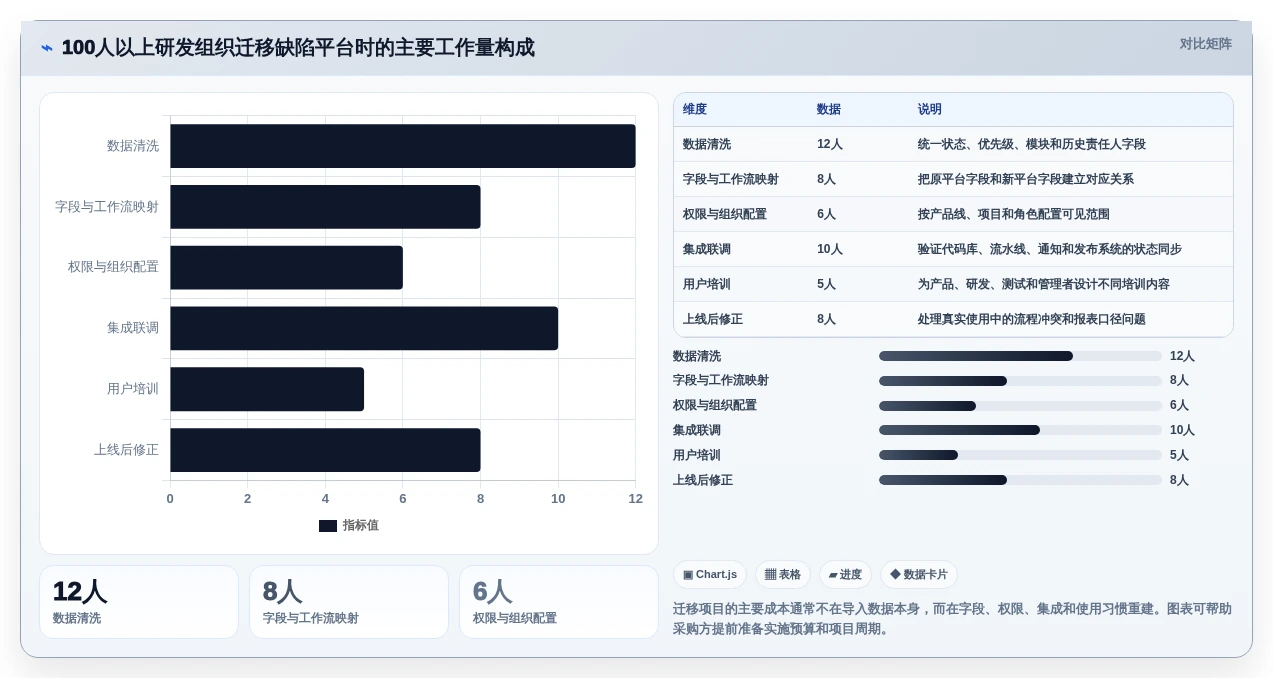
Task: Click the 维度 column header
Action: coord(695,109)
